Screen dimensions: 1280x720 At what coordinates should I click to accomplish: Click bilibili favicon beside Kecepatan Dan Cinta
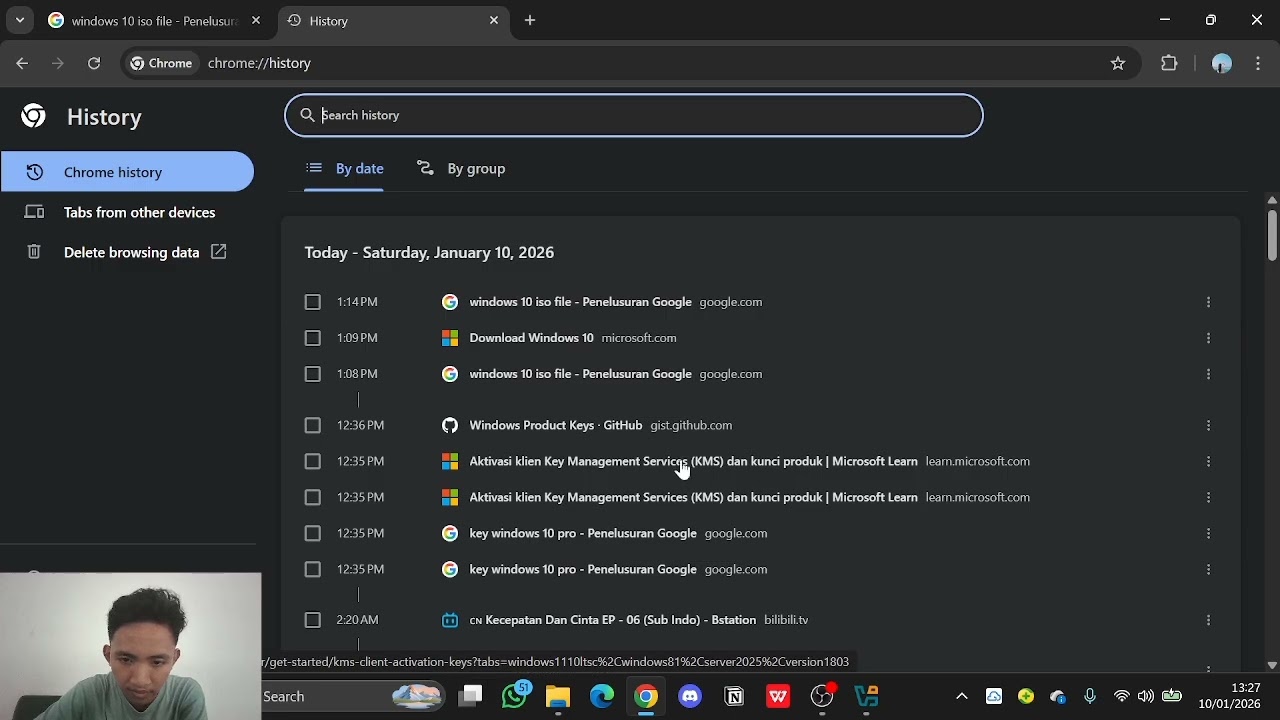450,620
